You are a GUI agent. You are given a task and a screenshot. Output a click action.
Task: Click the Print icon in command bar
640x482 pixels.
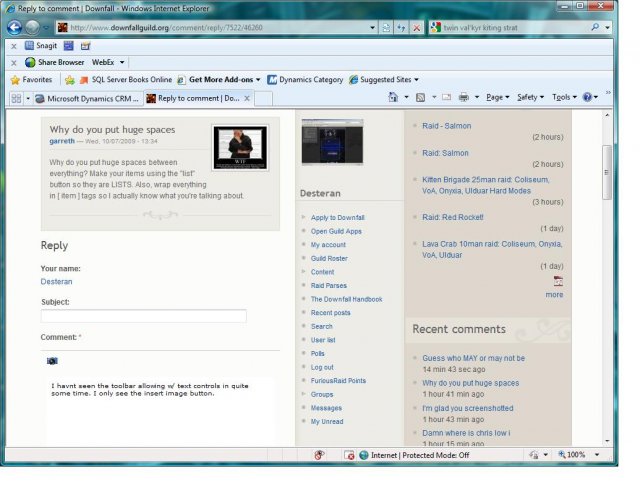pos(464,97)
